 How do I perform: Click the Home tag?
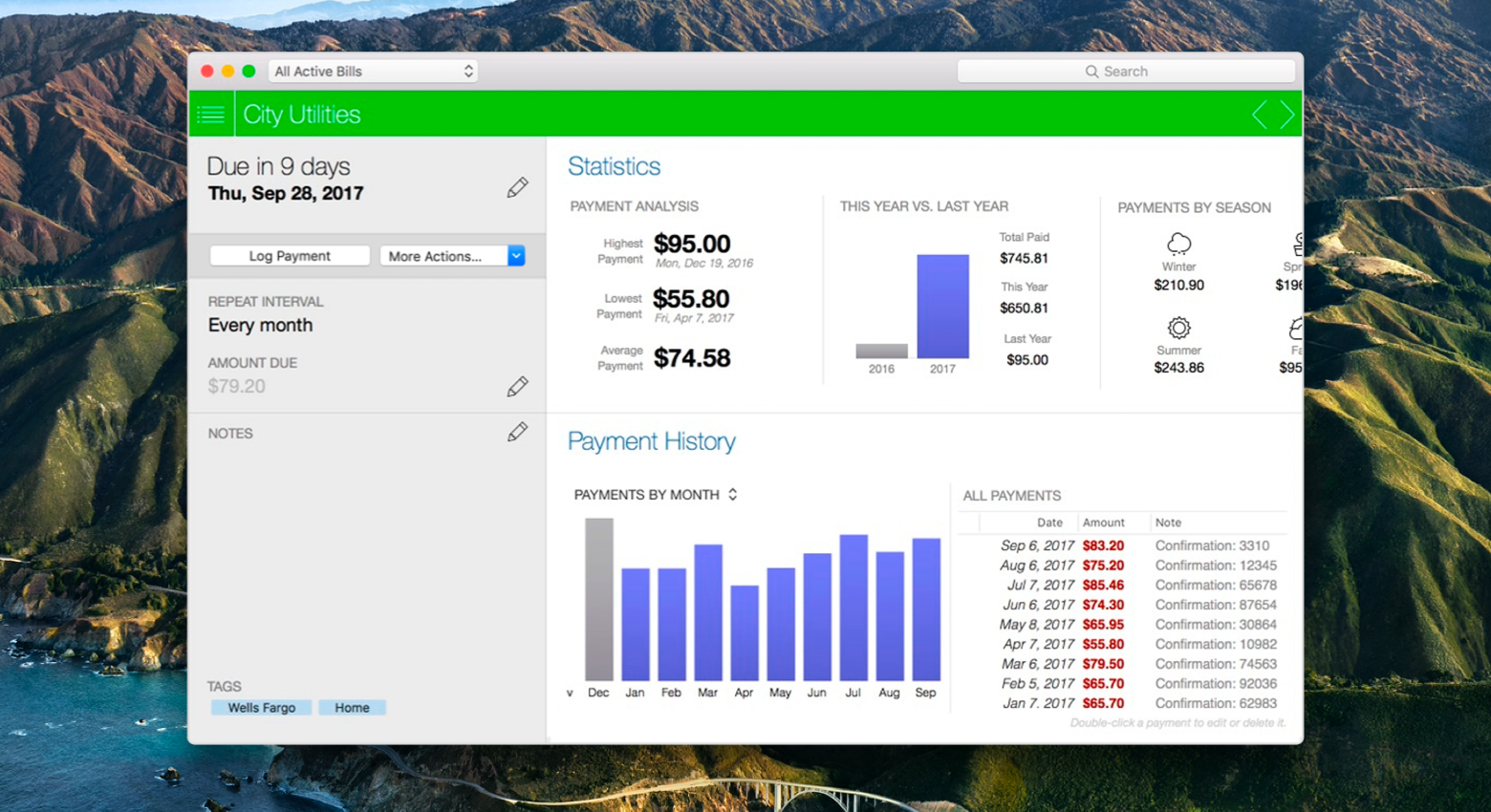coord(352,707)
